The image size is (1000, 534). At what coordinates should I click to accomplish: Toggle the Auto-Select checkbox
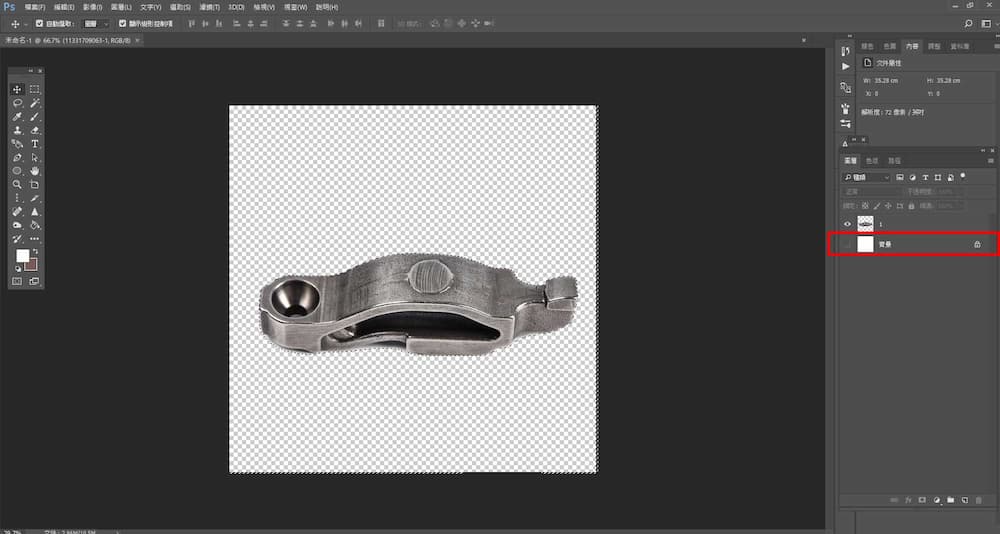click(x=40, y=24)
